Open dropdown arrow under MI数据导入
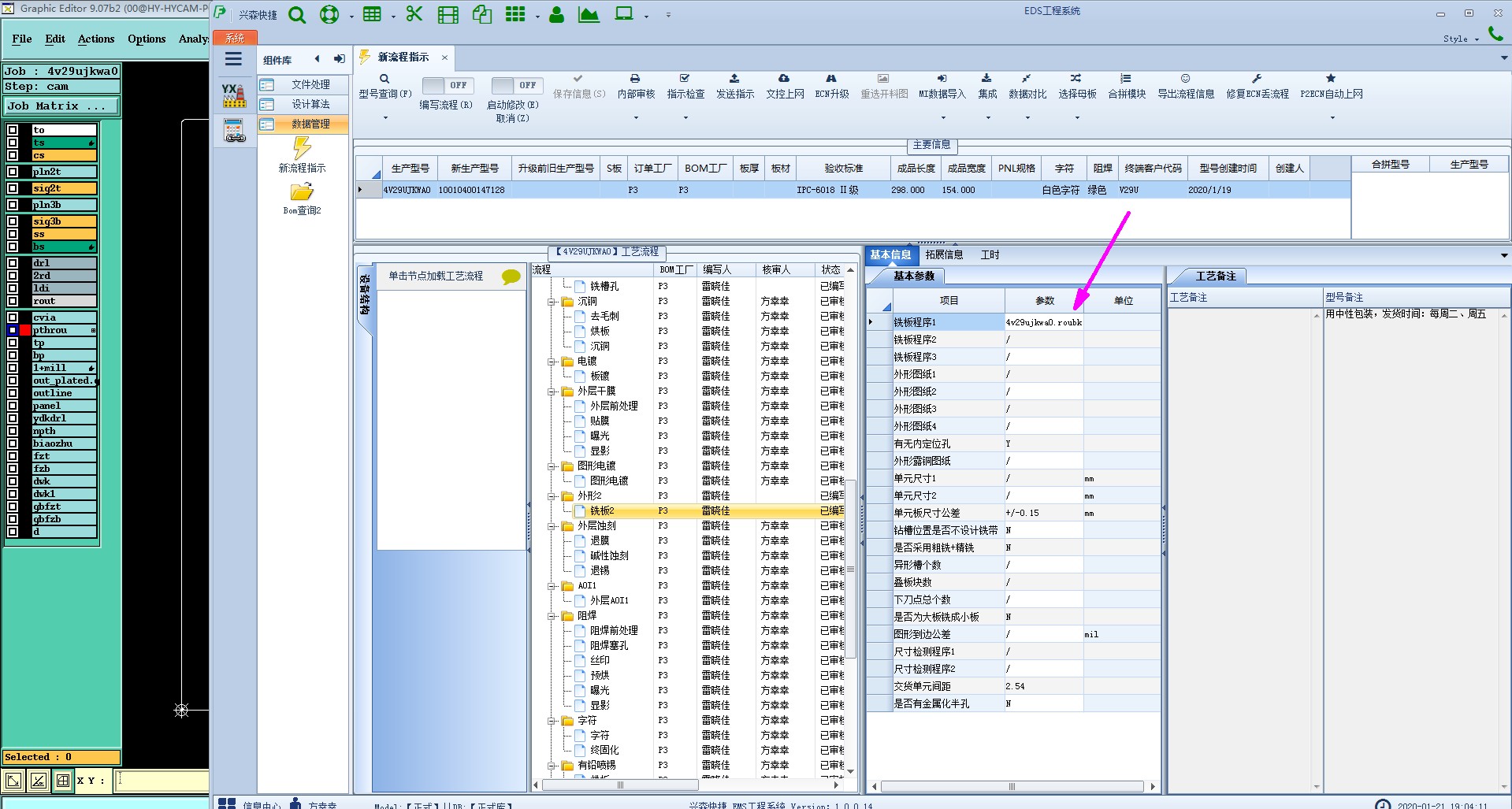Viewport: 1512px width, 809px height. 942,118
